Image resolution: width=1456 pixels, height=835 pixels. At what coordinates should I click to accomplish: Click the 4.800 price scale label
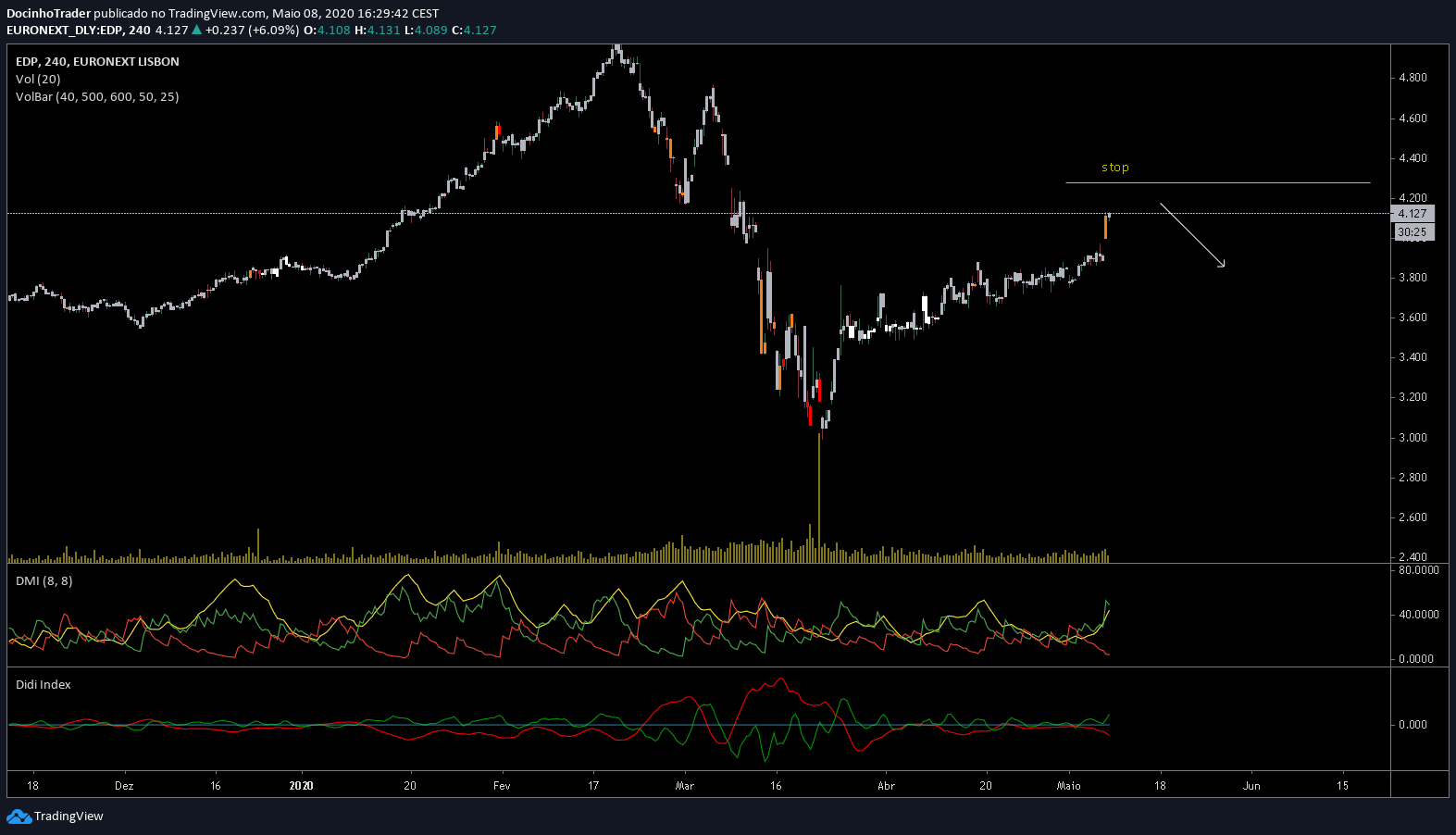pos(1413,78)
